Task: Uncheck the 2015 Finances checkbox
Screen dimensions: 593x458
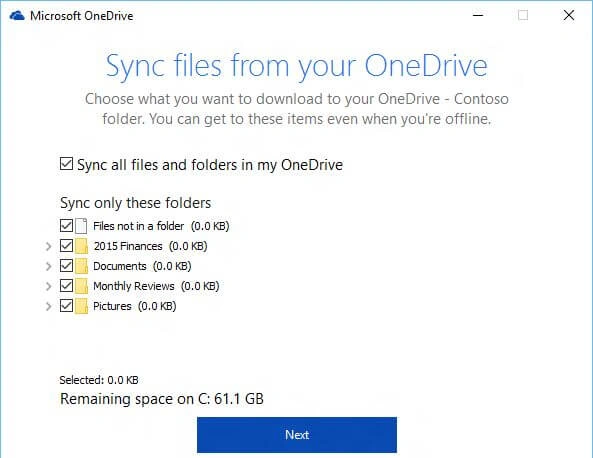Action: click(x=66, y=245)
